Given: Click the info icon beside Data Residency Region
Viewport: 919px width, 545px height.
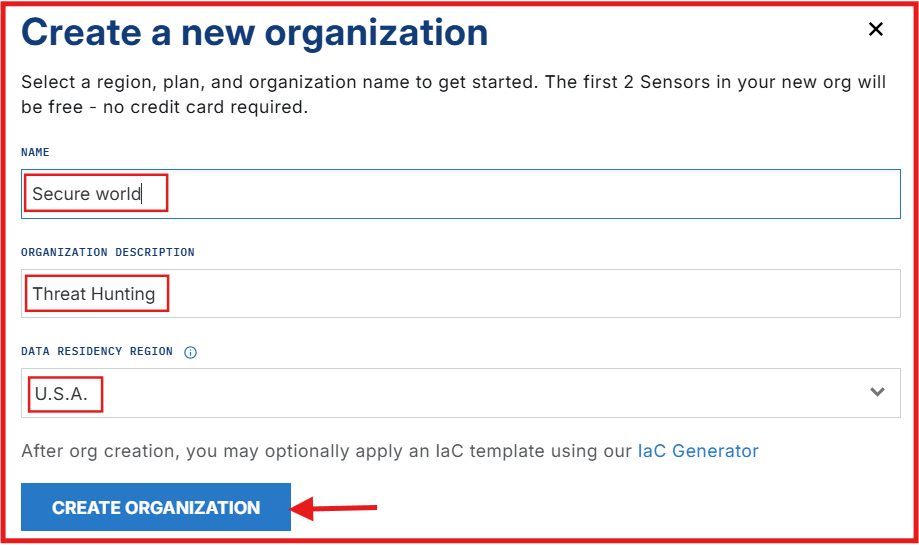Looking at the screenshot, I should coord(190,352).
